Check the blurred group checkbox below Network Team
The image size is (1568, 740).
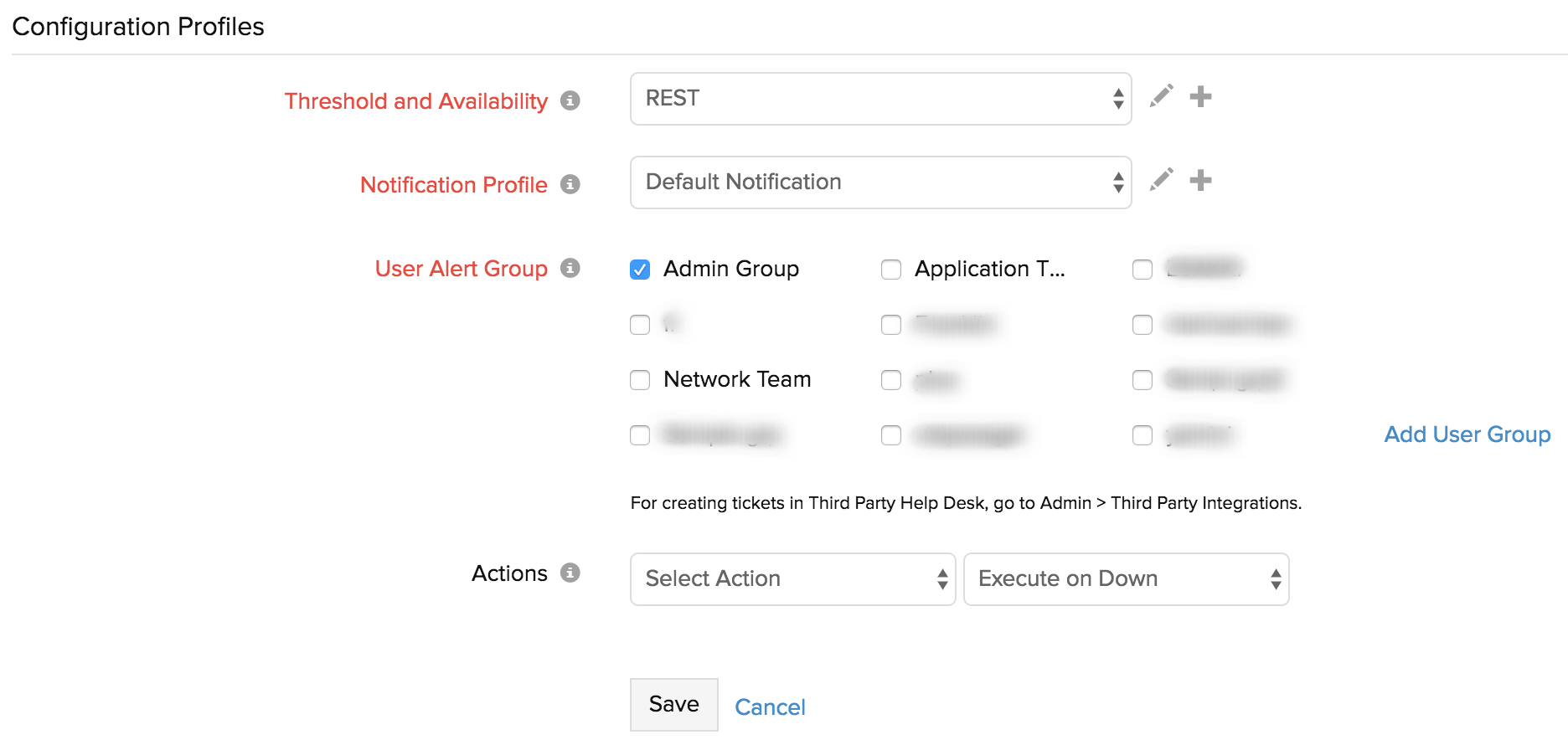coord(640,435)
